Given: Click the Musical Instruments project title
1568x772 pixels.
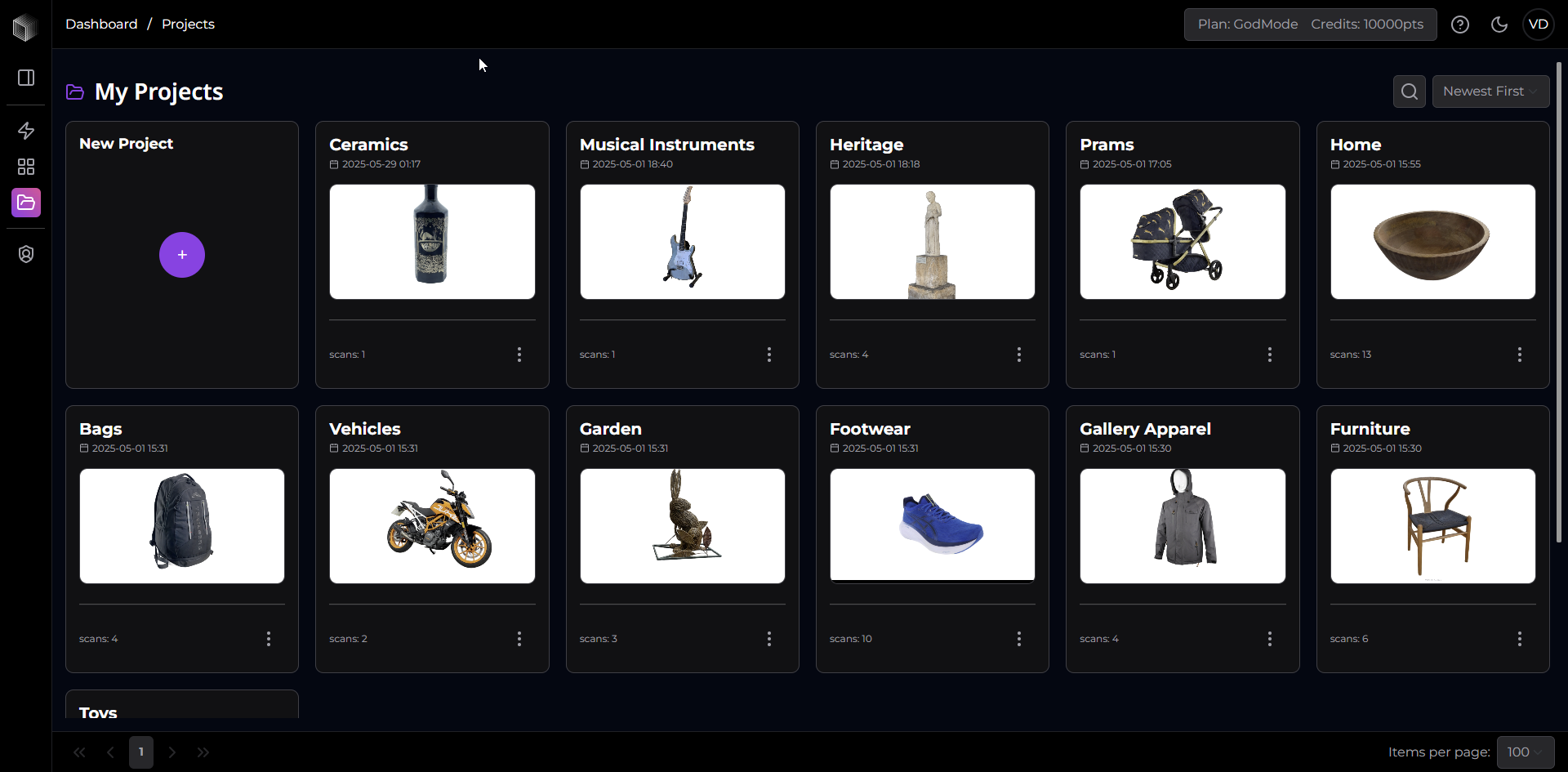Looking at the screenshot, I should [x=667, y=145].
